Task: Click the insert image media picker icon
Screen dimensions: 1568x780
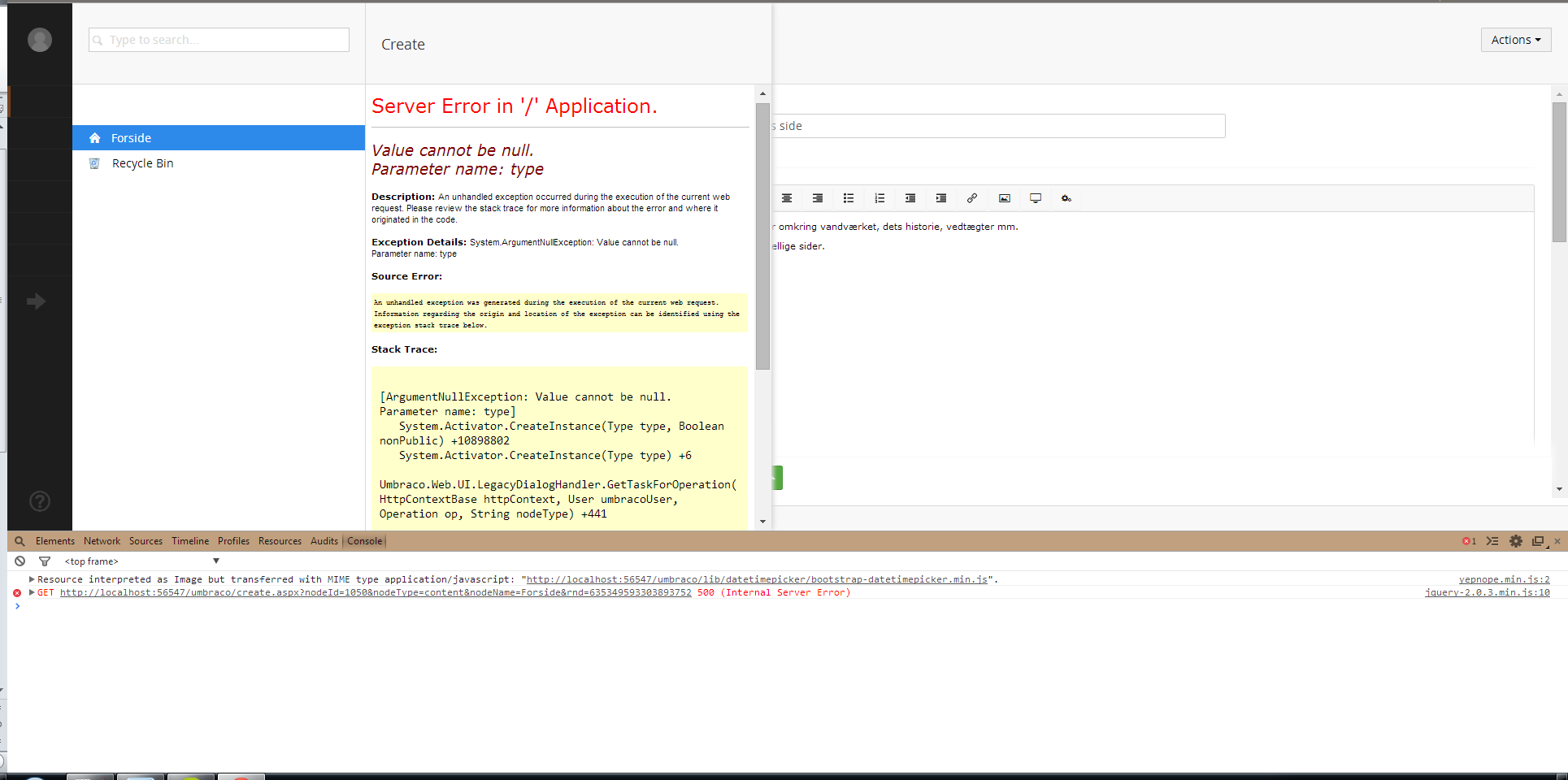Action: (x=1005, y=198)
